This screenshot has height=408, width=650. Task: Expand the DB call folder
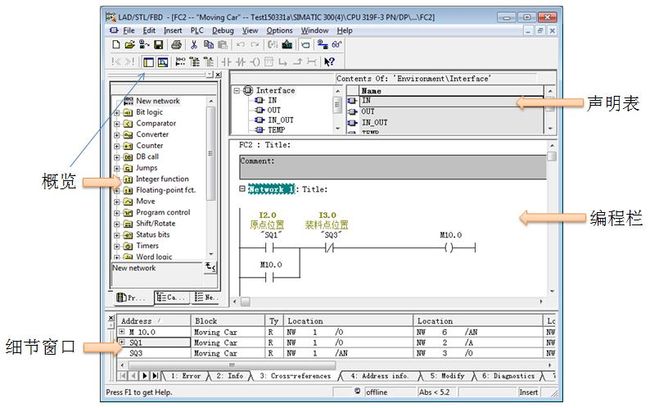117,158
